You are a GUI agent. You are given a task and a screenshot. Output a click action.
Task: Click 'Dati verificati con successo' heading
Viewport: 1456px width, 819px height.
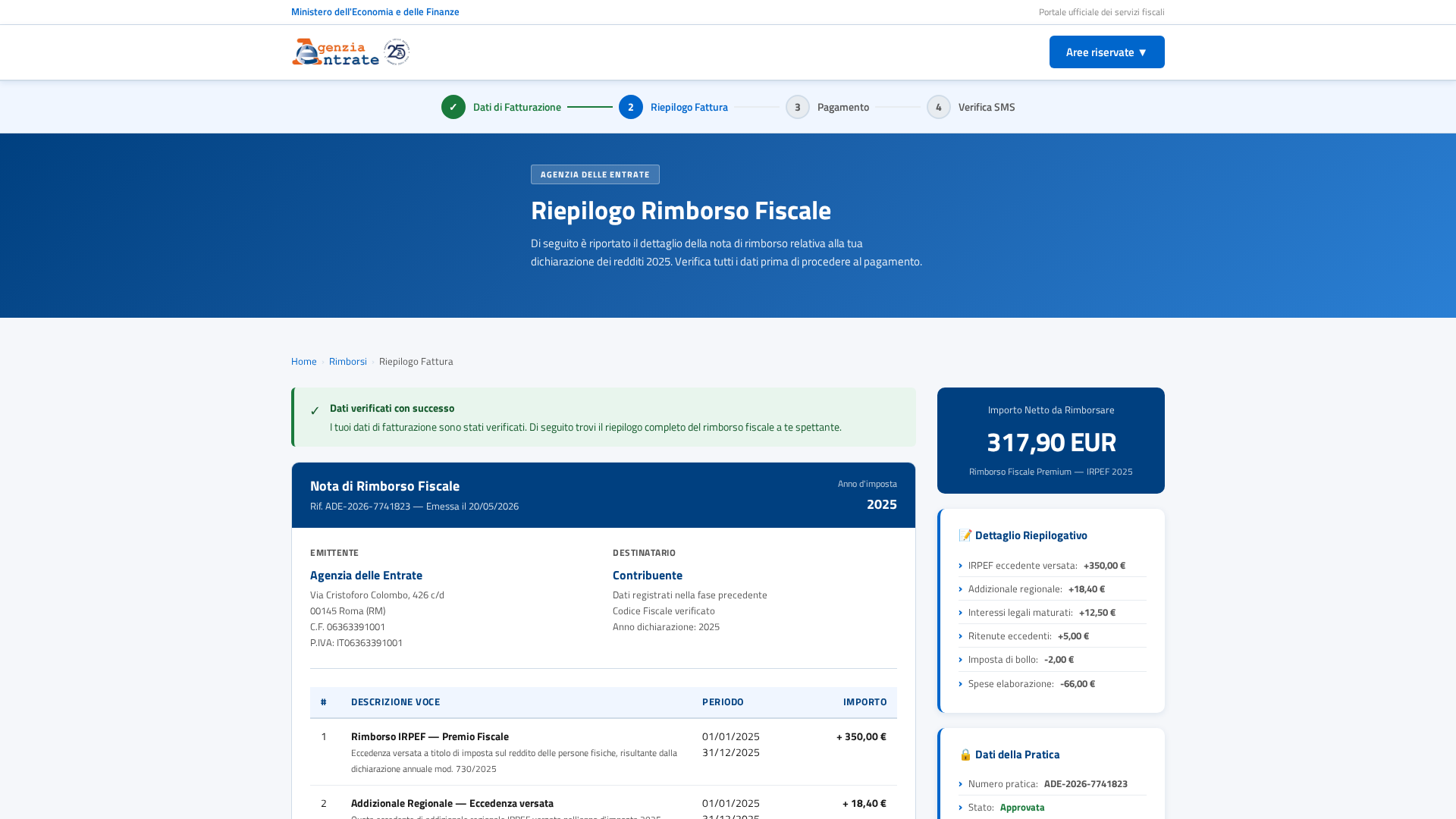(392, 408)
